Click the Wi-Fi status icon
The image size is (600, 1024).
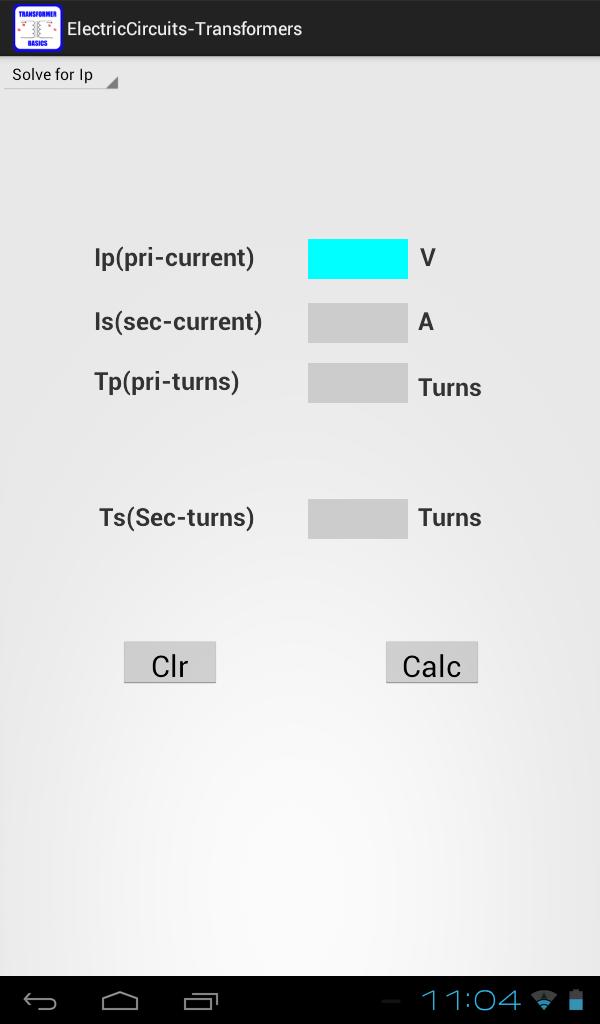(x=541, y=998)
